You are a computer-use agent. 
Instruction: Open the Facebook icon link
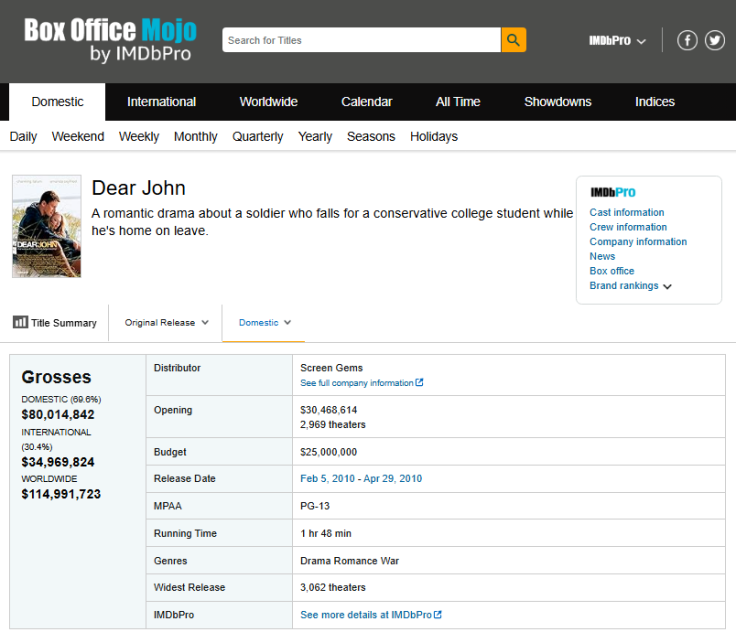[687, 40]
